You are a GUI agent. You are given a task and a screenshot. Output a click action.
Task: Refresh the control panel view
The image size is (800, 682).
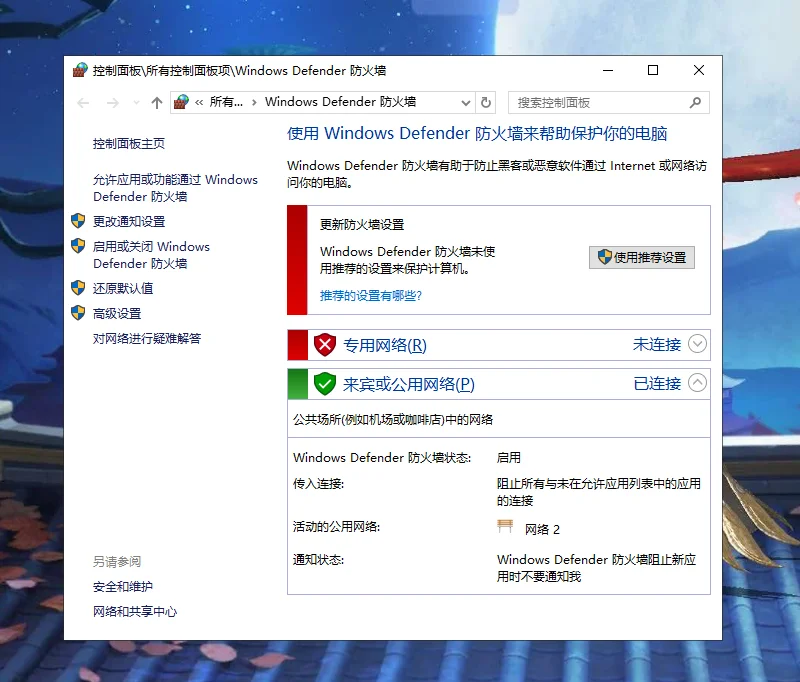(x=486, y=103)
